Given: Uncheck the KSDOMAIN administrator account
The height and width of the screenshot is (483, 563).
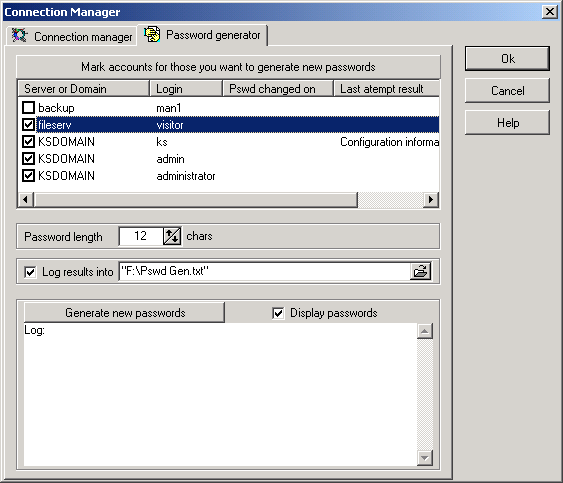Looking at the screenshot, I should [x=28, y=176].
